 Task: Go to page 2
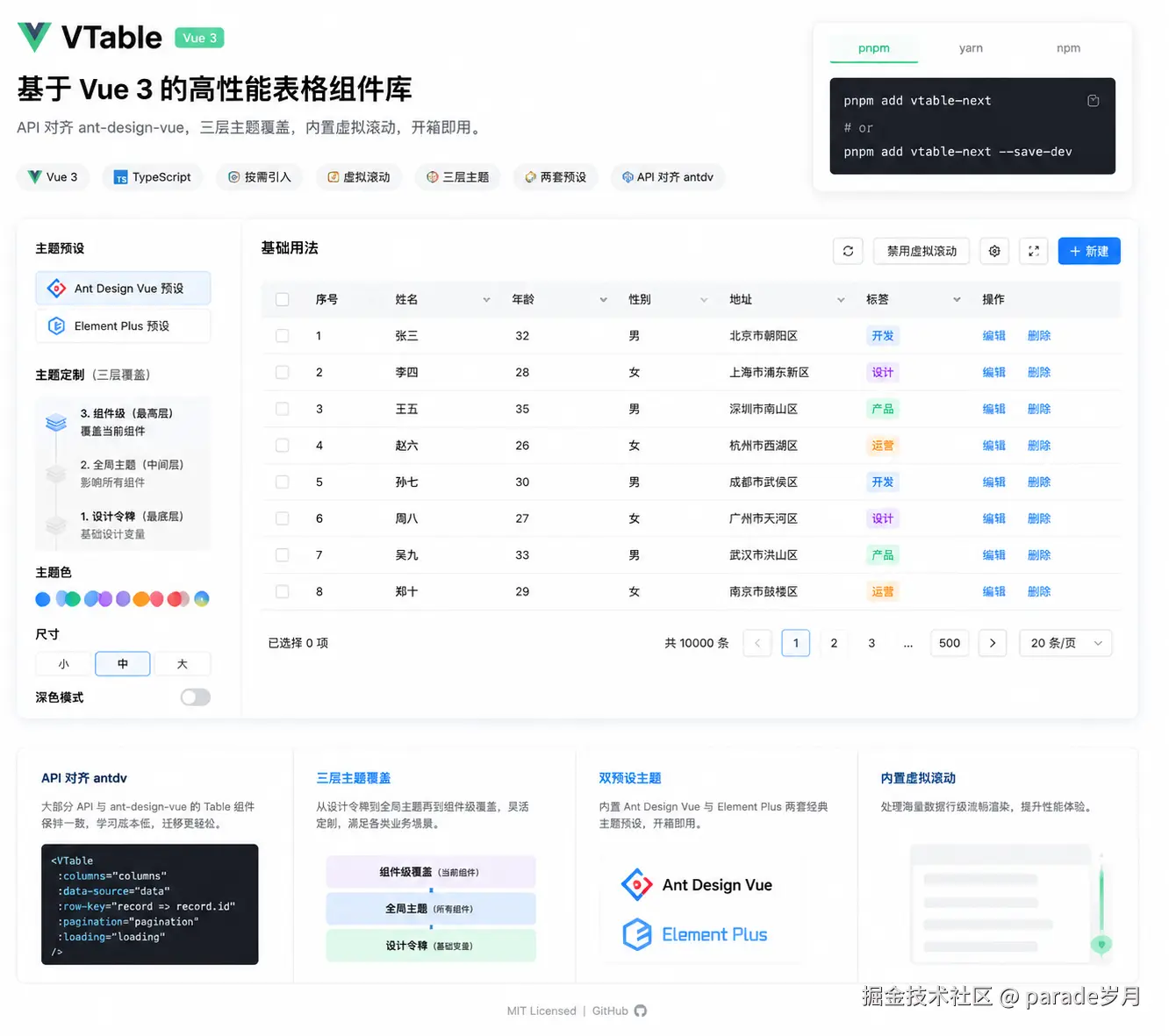coord(834,643)
